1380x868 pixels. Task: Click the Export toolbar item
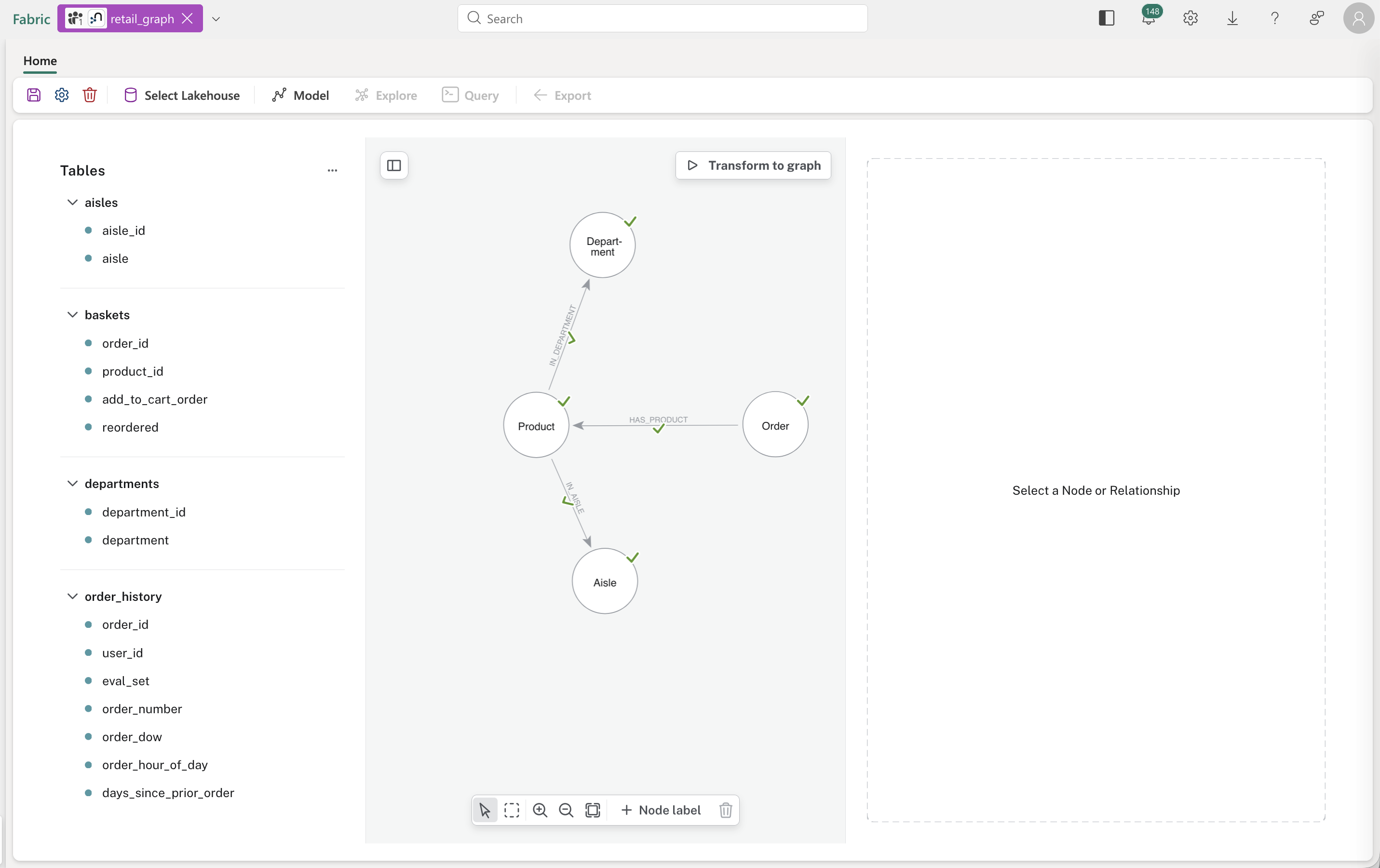562,95
